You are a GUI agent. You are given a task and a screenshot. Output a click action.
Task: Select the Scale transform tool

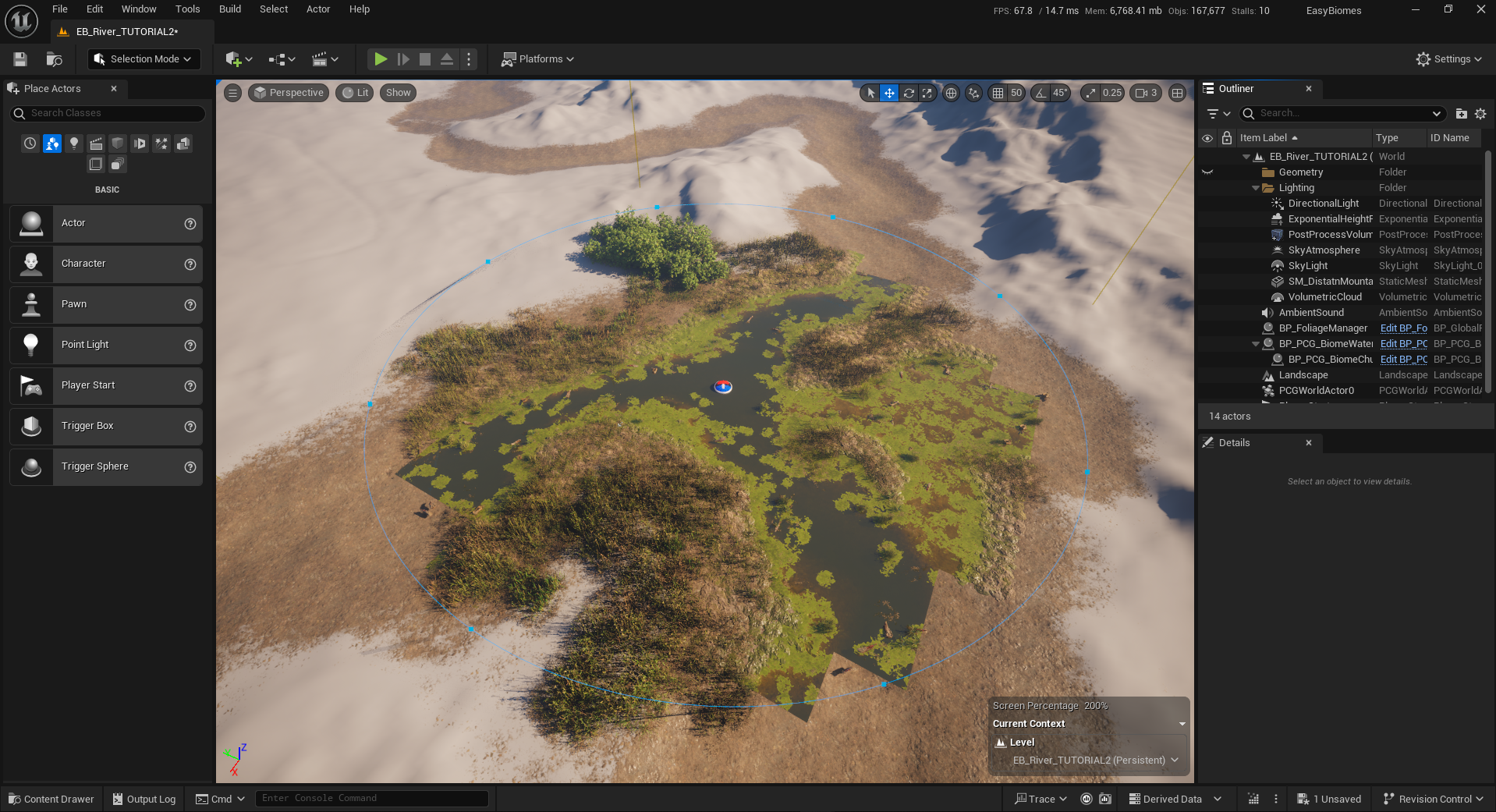pyautogui.click(x=927, y=93)
